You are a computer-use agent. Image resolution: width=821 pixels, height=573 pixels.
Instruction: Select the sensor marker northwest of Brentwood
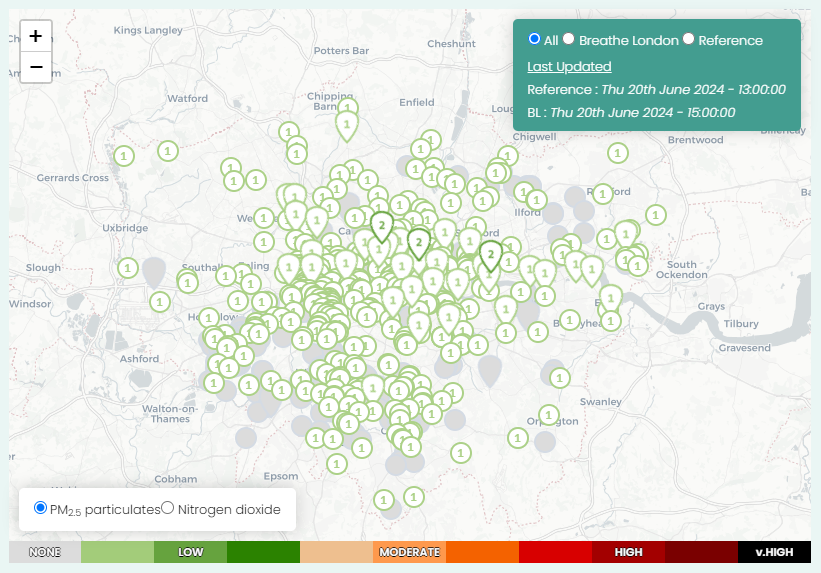[617, 153]
